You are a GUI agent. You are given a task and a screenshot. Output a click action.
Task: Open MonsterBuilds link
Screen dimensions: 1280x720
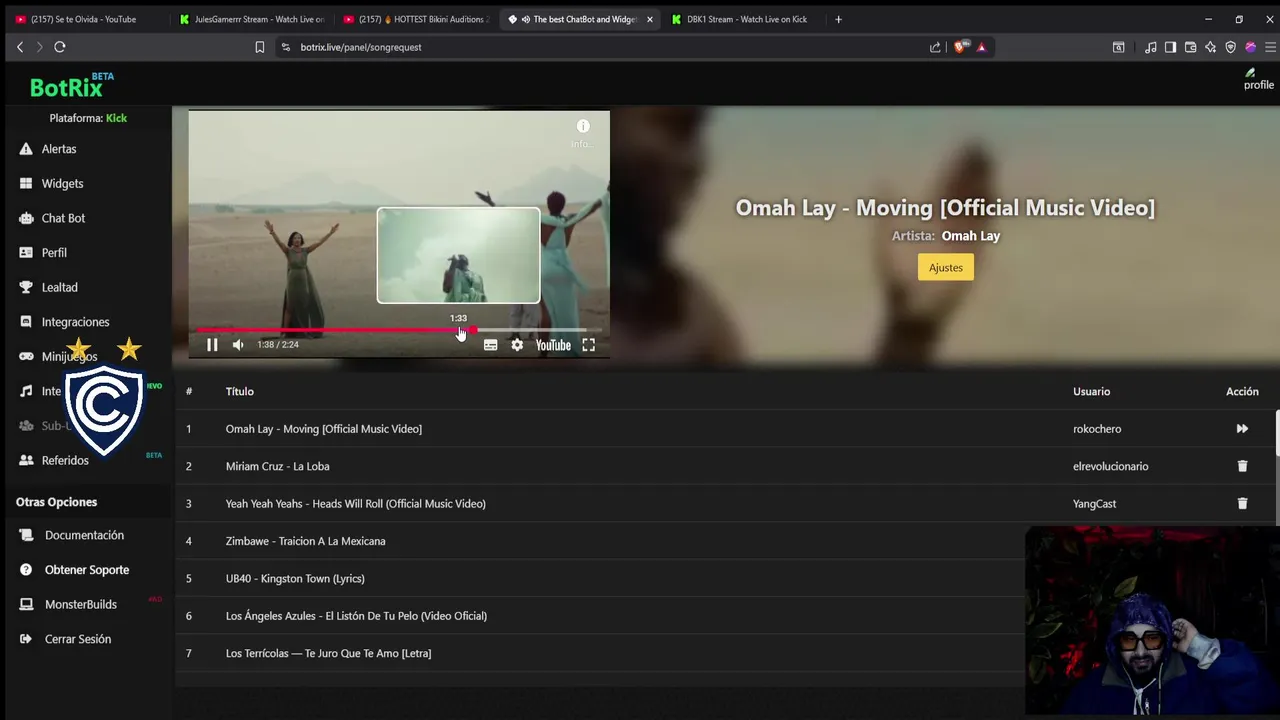[x=81, y=604]
